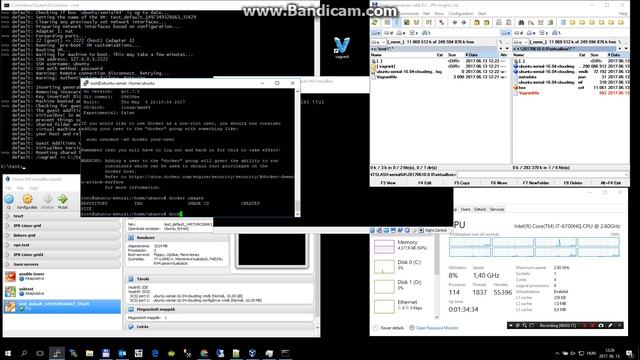Click the Alt+F4 Exit button

611,183
